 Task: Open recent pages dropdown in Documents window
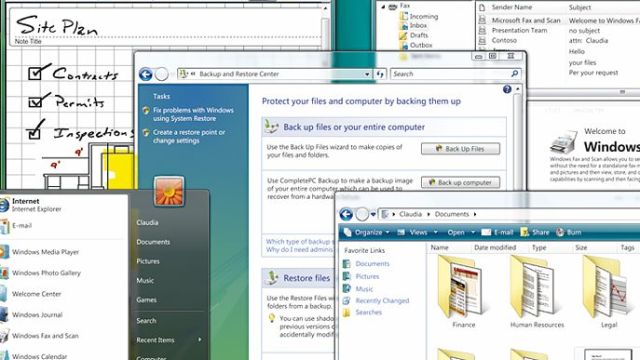tap(373, 214)
